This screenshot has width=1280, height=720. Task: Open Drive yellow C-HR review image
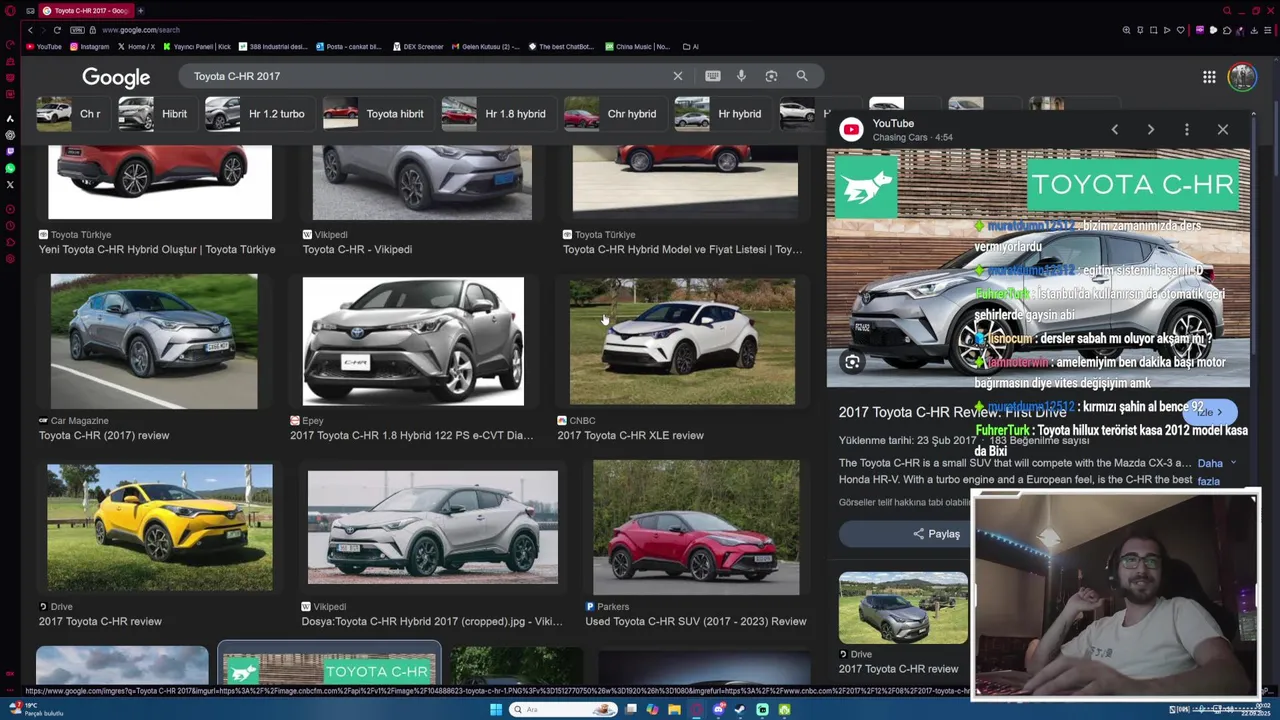(159, 527)
